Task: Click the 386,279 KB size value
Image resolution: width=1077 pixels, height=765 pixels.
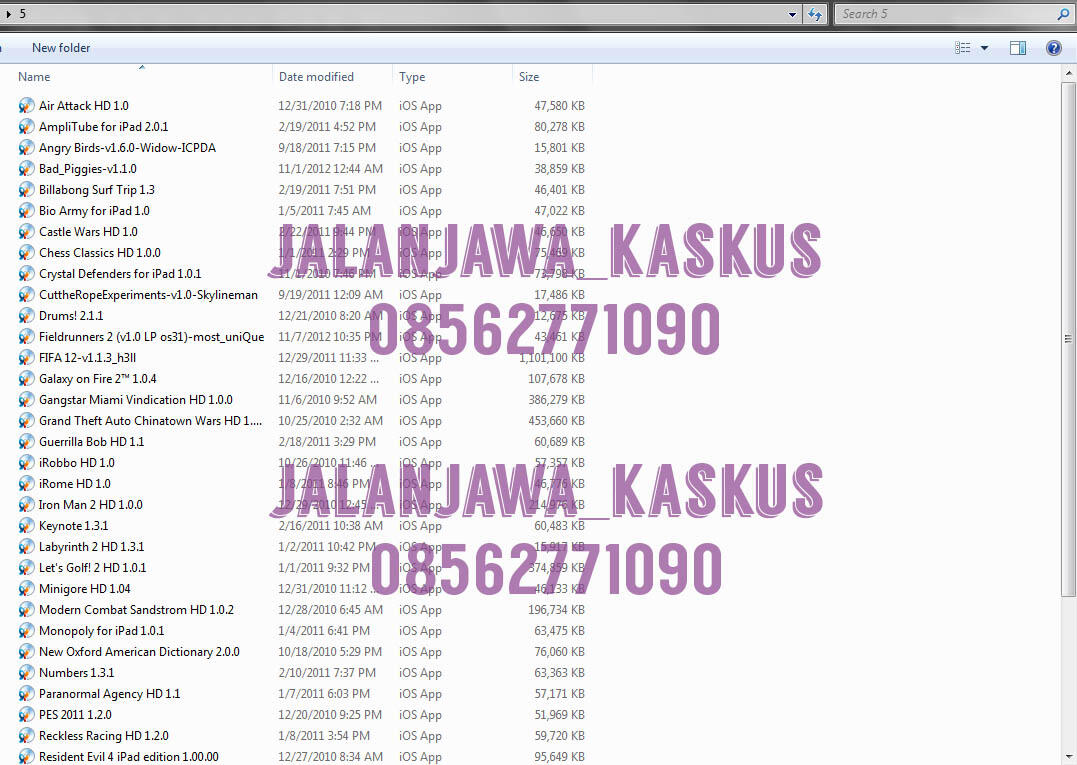Action: [556, 400]
